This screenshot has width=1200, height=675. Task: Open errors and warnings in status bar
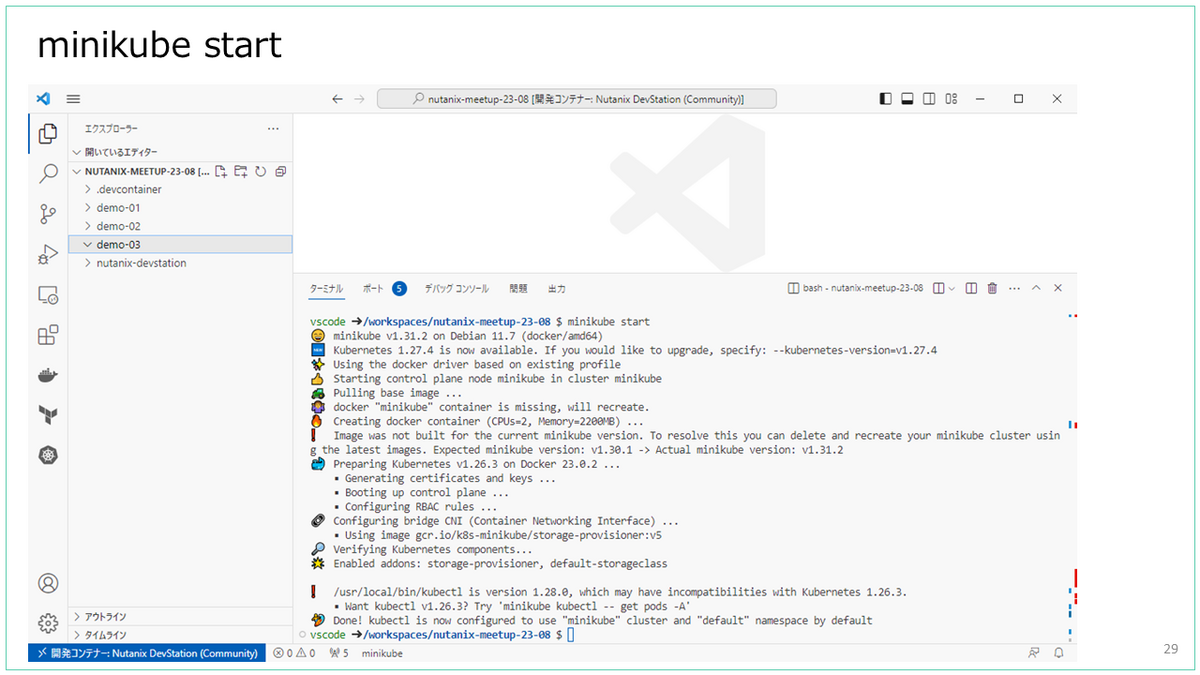point(294,653)
